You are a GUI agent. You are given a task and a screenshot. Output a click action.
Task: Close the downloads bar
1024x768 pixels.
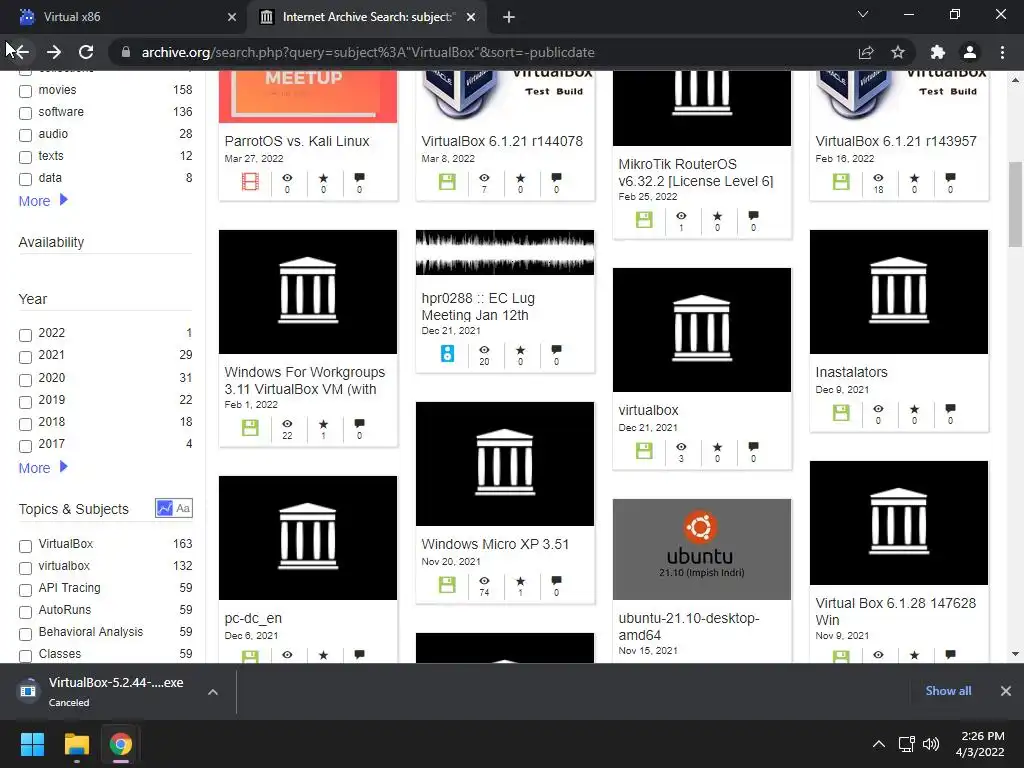[1006, 691]
